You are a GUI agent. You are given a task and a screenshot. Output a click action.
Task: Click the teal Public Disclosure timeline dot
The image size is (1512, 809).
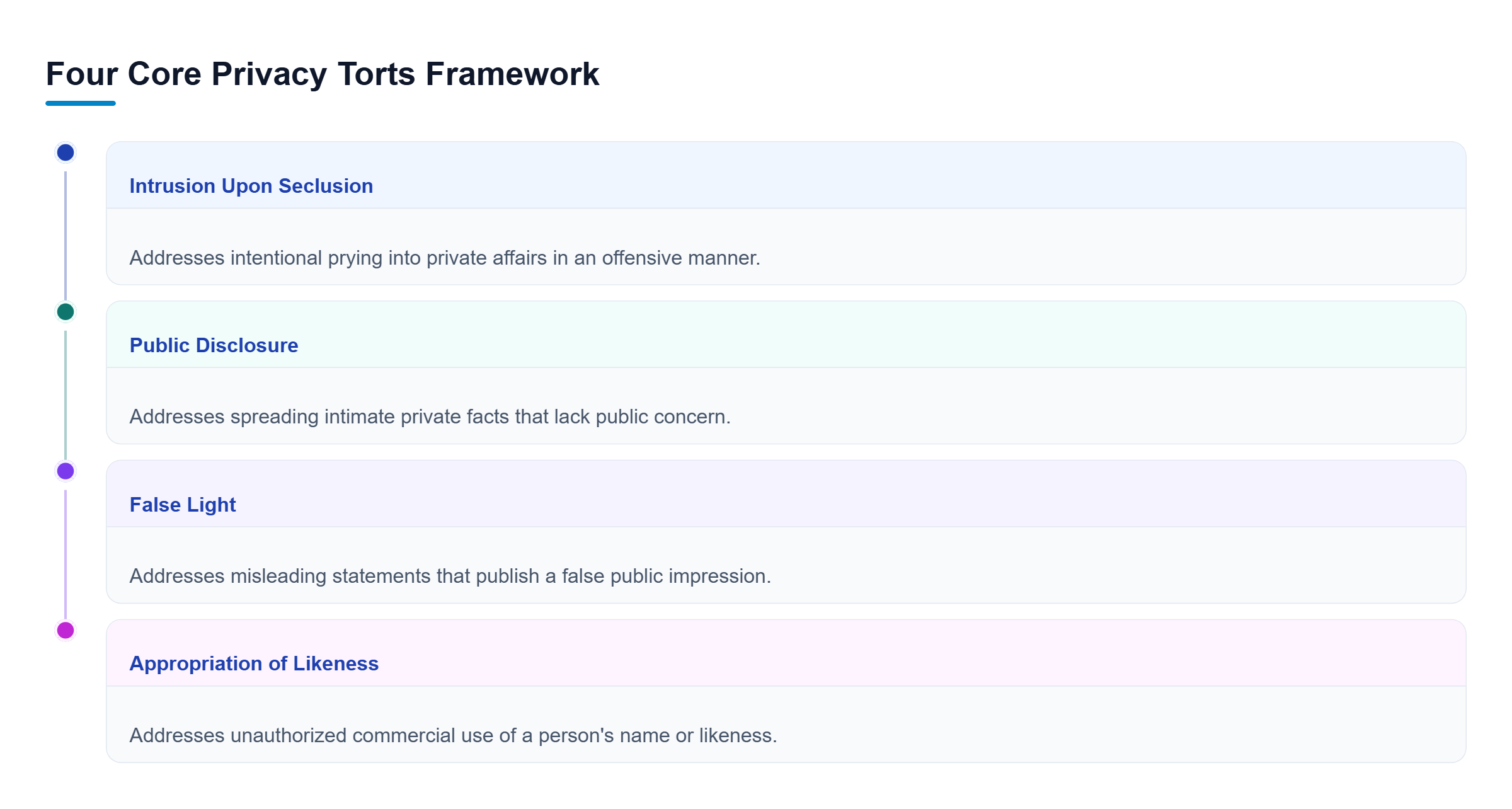point(66,312)
